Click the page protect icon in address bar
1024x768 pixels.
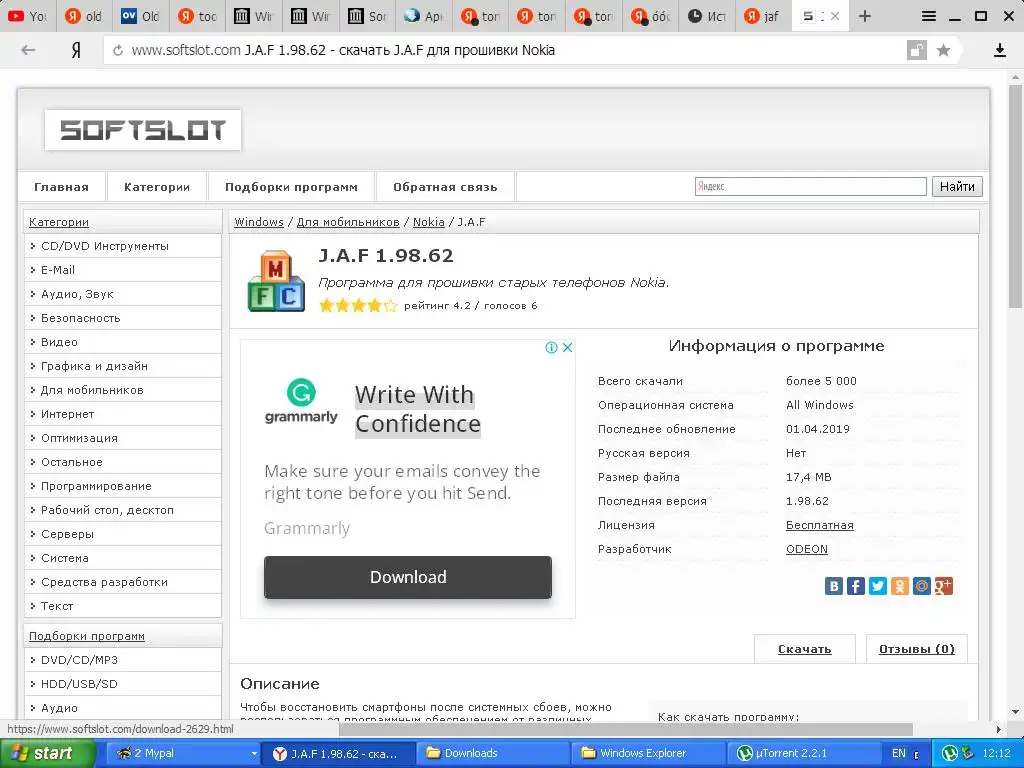[x=916, y=50]
